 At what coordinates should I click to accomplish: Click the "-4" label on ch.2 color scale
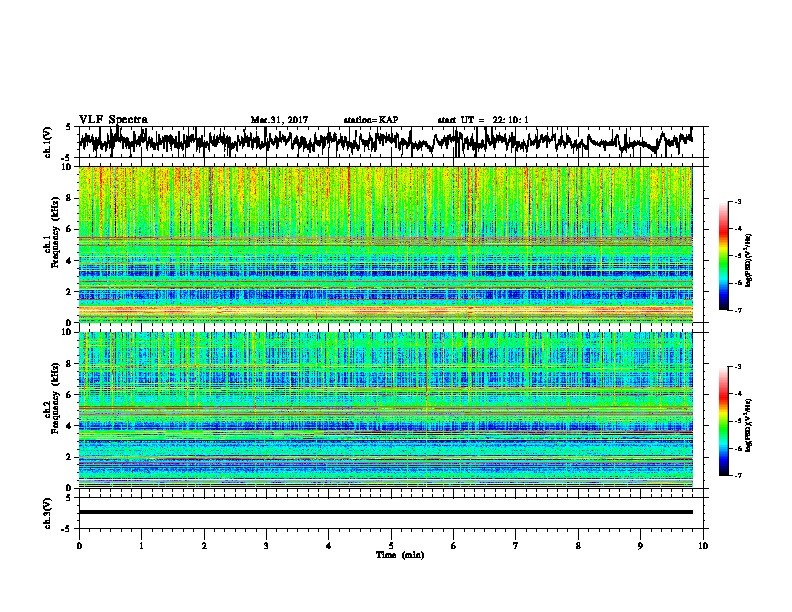click(x=738, y=394)
